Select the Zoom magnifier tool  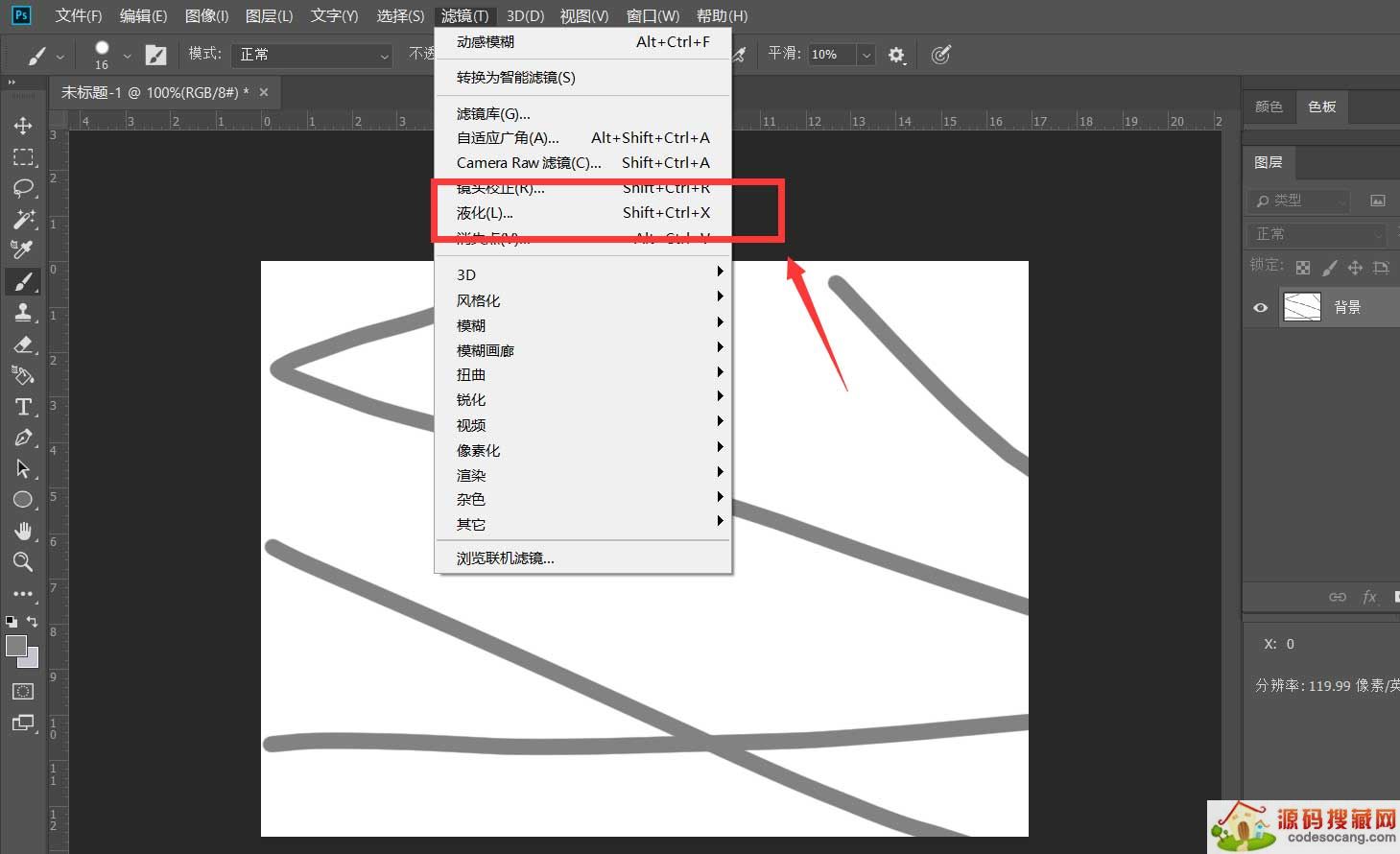(x=23, y=561)
